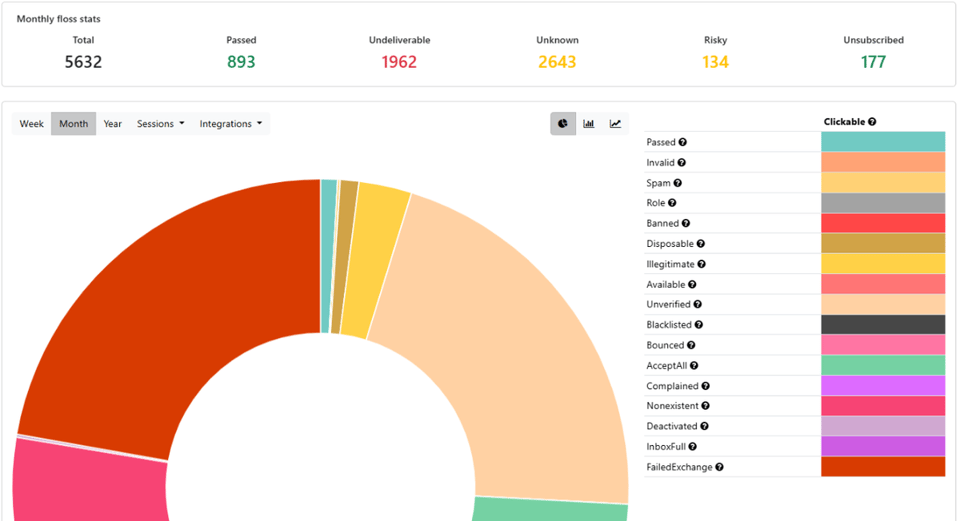Click help icon beside Illegitimate label
This screenshot has width=960, height=521.
[702, 264]
